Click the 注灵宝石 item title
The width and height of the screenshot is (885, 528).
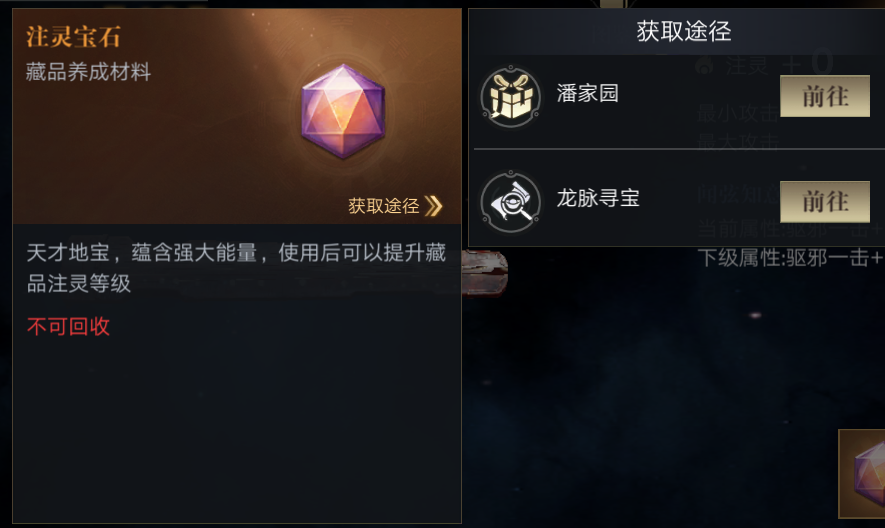coord(73,37)
